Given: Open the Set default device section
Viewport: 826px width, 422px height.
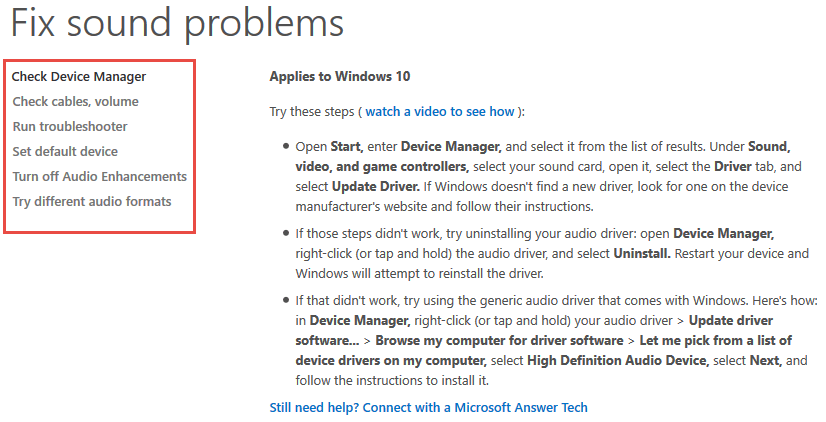Looking at the screenshot, I should point(65,152).
